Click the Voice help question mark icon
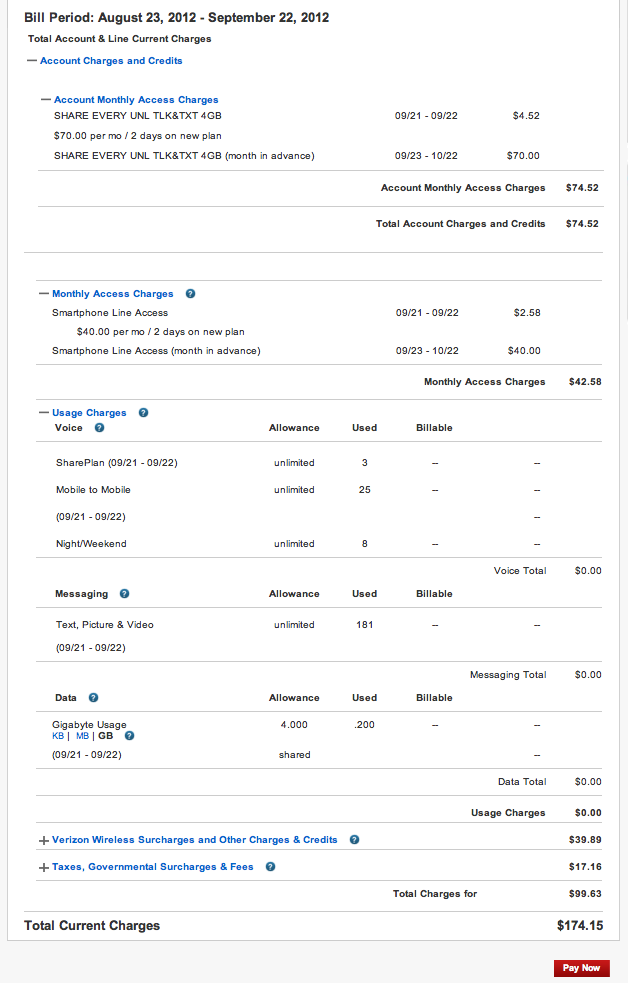Screen dimensions: 628x983 pyautogui.click(x=99, y=428)
